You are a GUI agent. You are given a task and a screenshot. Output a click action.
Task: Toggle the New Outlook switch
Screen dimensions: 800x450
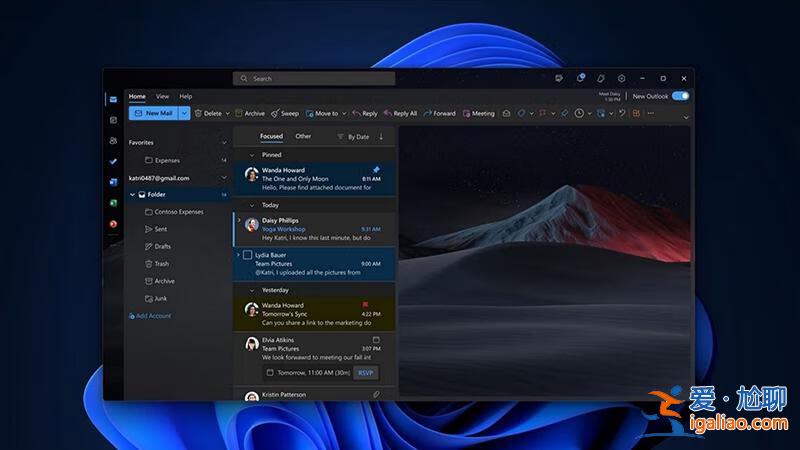(680, 96)
